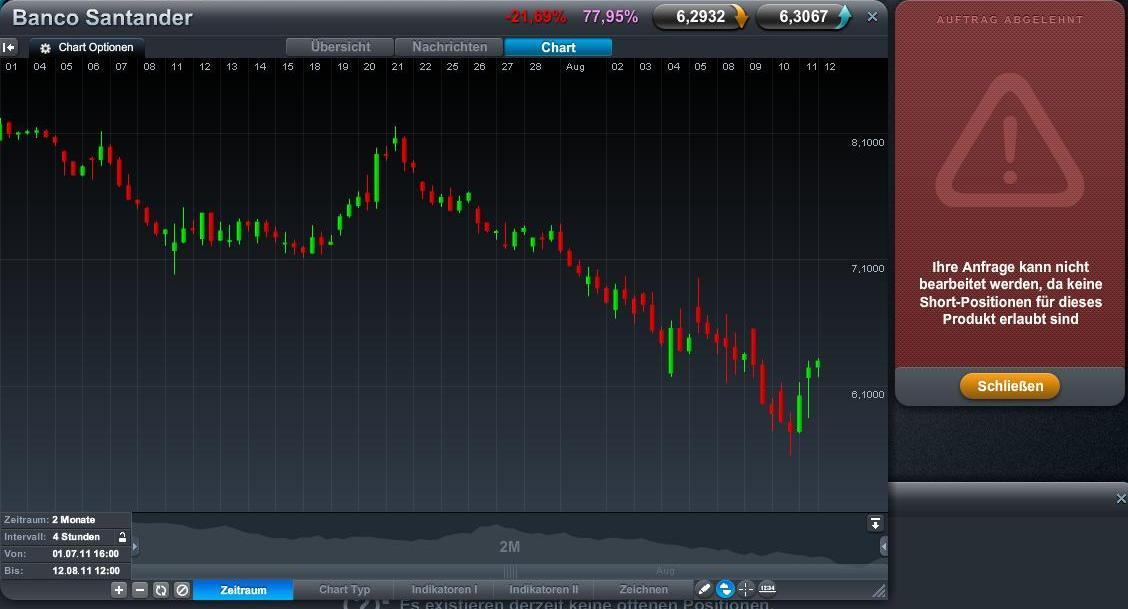
Task: Click the resize grip at chart bottom corner
Action: pyautogui.click(x=879, y=591)
